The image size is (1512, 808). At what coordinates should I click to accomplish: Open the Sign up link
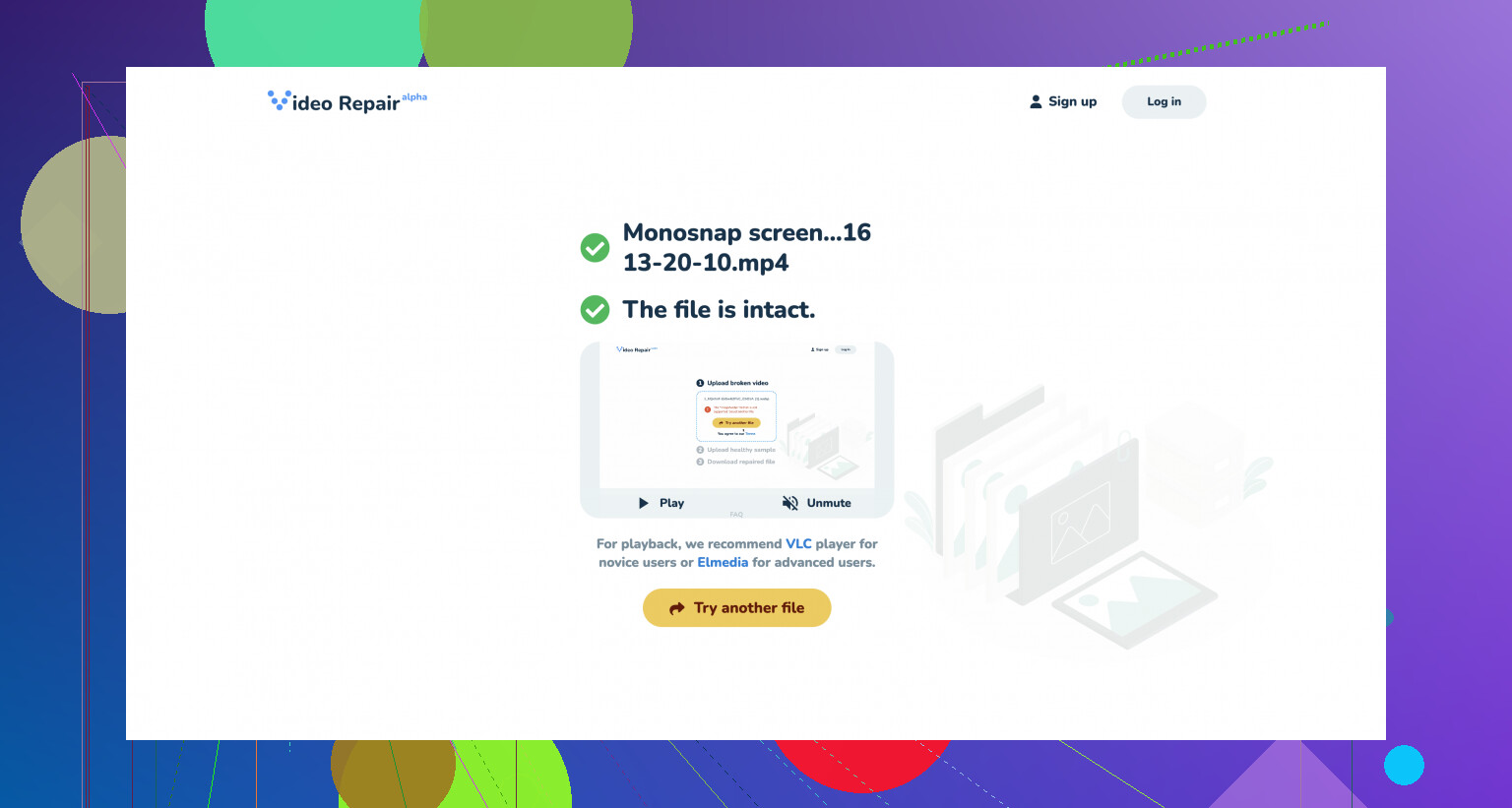(x=1072, y=101)
